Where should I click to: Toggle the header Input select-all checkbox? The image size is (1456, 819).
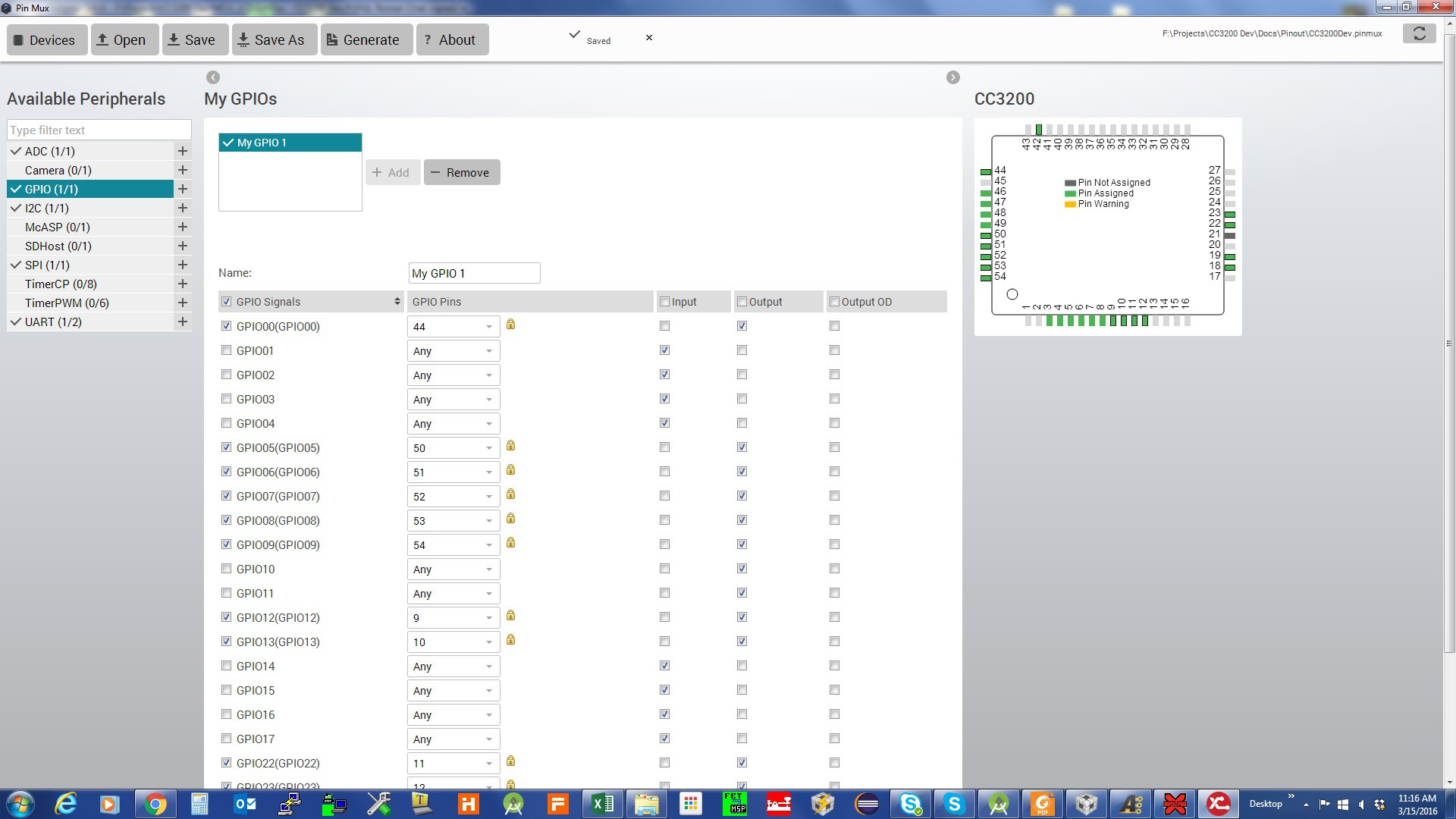[x=665, y=302]
